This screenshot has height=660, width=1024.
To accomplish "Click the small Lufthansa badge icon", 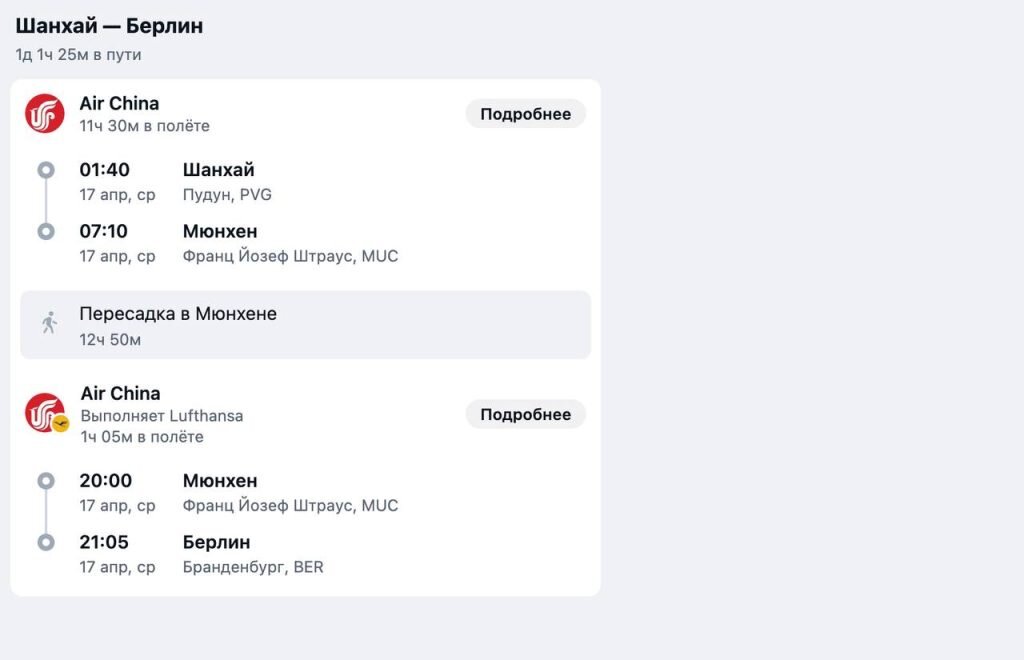I will [x=61, y=424].
